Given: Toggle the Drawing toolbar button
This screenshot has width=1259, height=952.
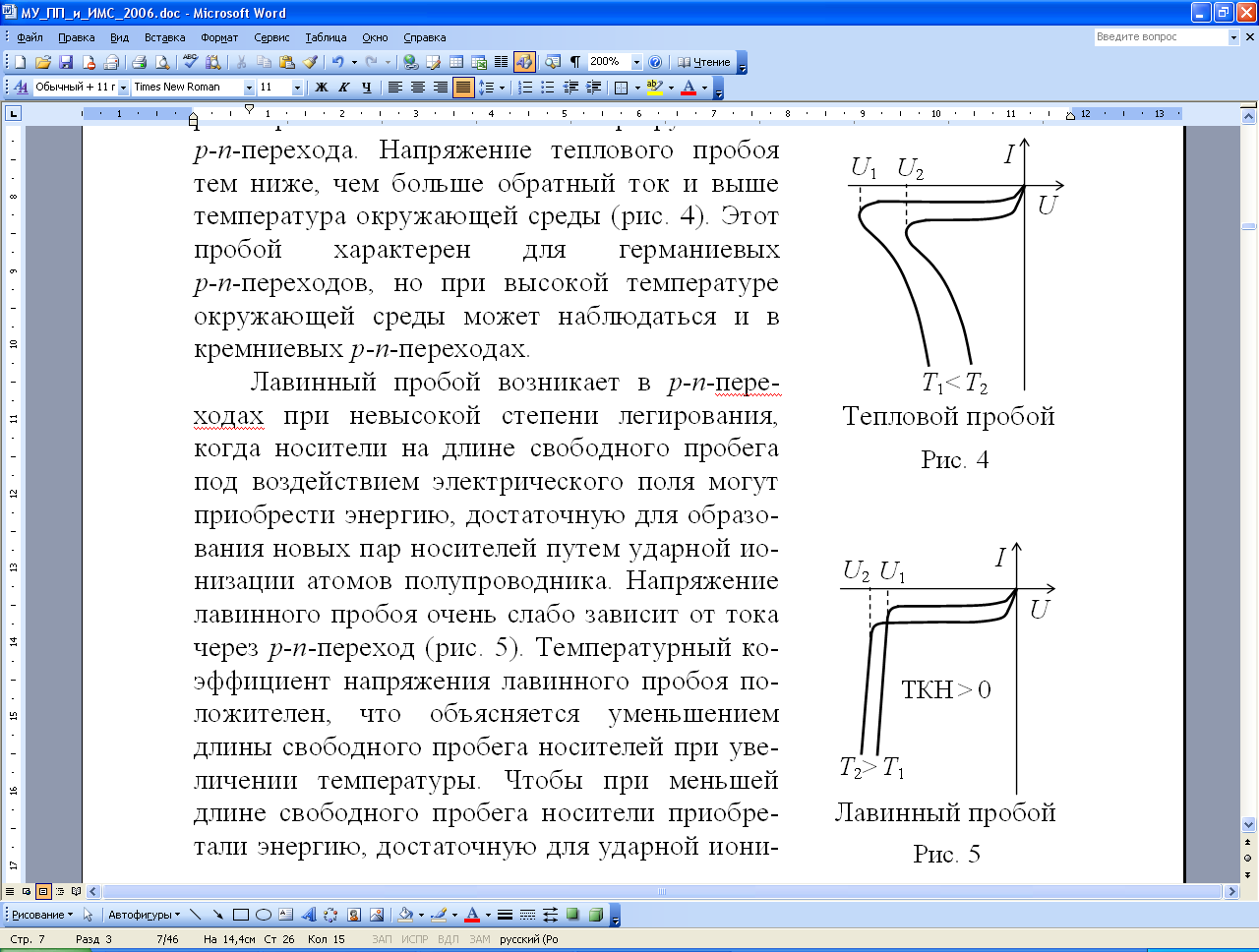Looking at the screenshot, I should point(524,62).
